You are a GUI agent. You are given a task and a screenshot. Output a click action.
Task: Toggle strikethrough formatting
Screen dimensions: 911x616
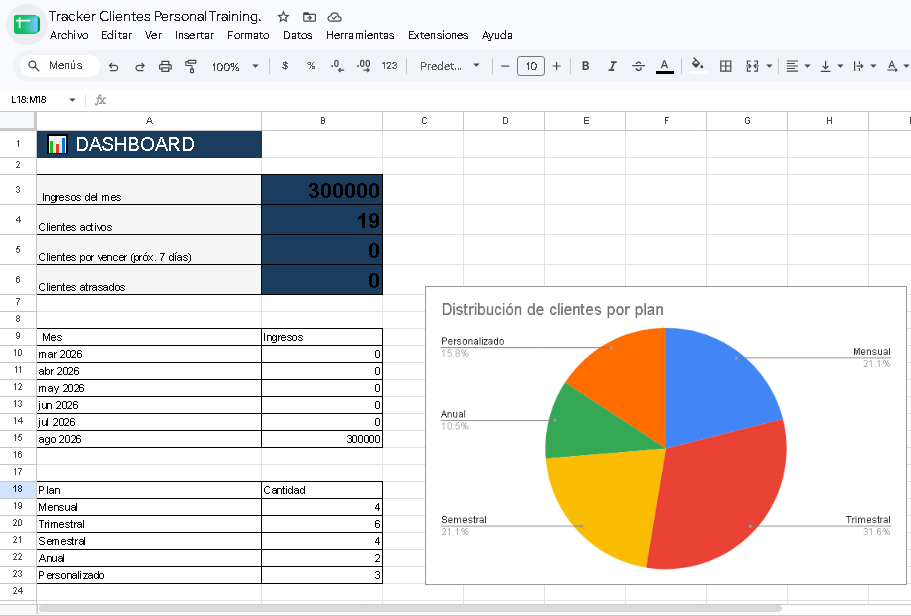point(638,66)
